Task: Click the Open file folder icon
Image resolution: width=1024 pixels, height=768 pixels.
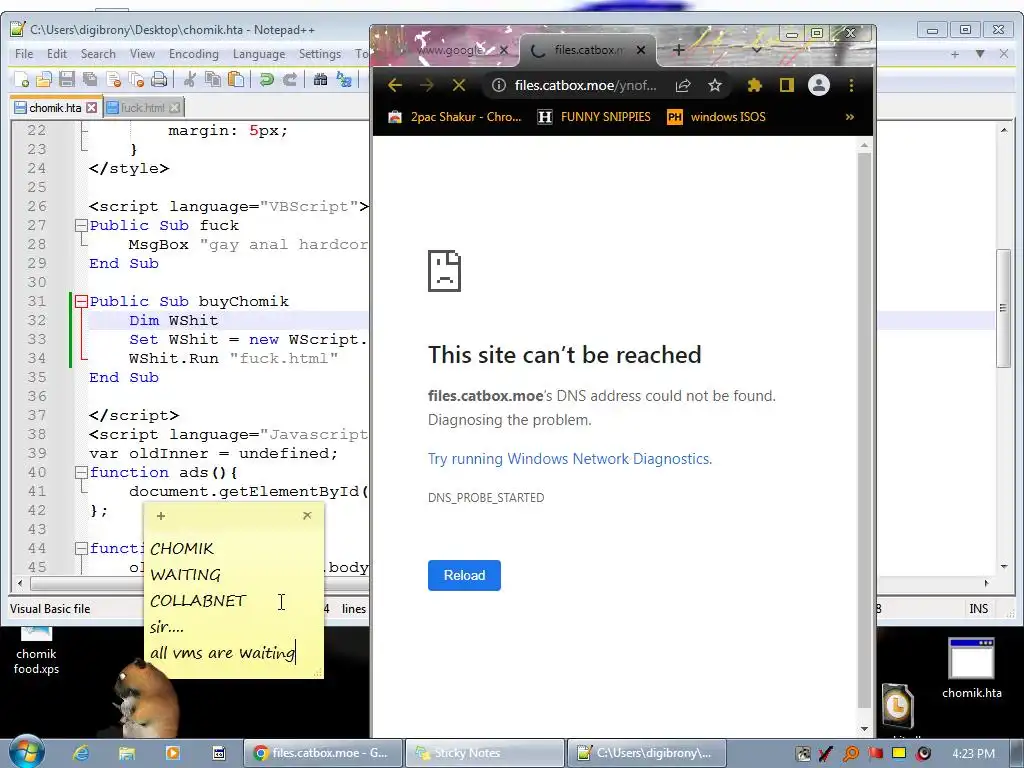Action: [44, 80]
